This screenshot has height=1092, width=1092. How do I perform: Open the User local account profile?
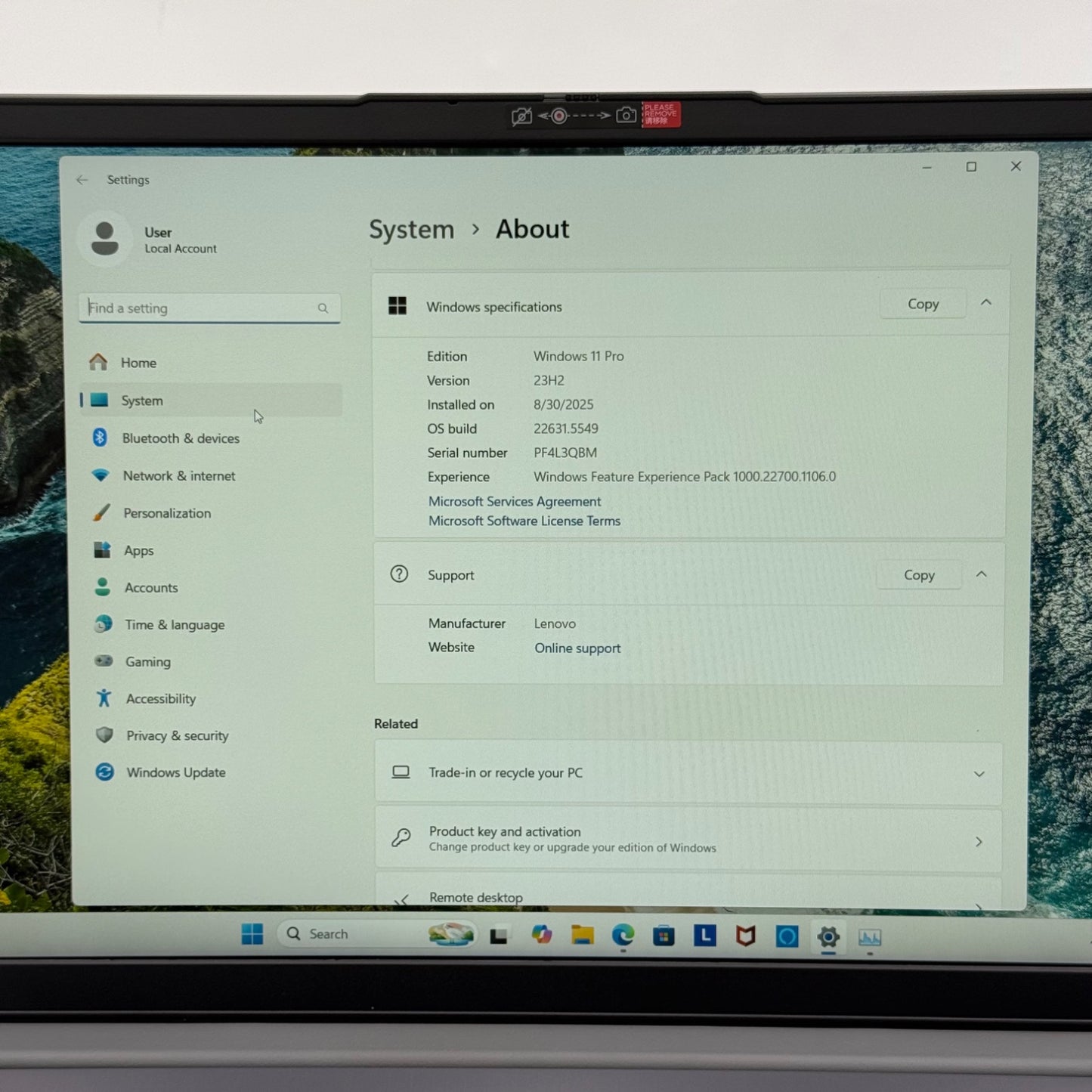[150, 239]
